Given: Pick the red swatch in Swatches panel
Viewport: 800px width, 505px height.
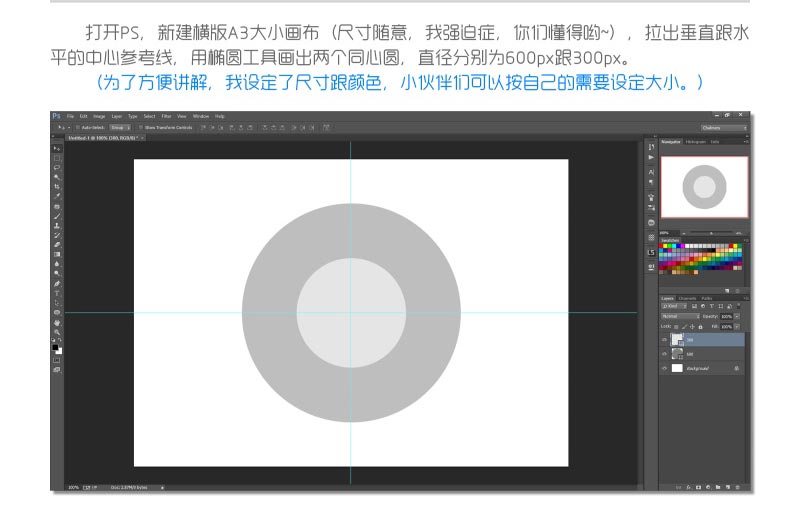Looking at the screenshot, I should click(661, 246).
